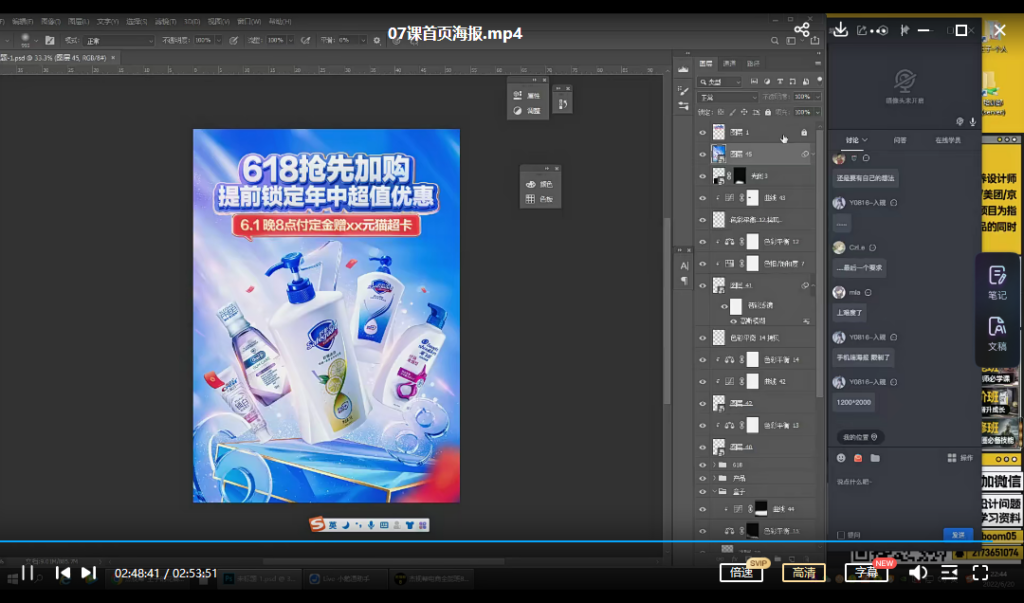
Task: Select the 图层 40 layer thumbnail
Action: pyautogui.click(x=718, y=448)
